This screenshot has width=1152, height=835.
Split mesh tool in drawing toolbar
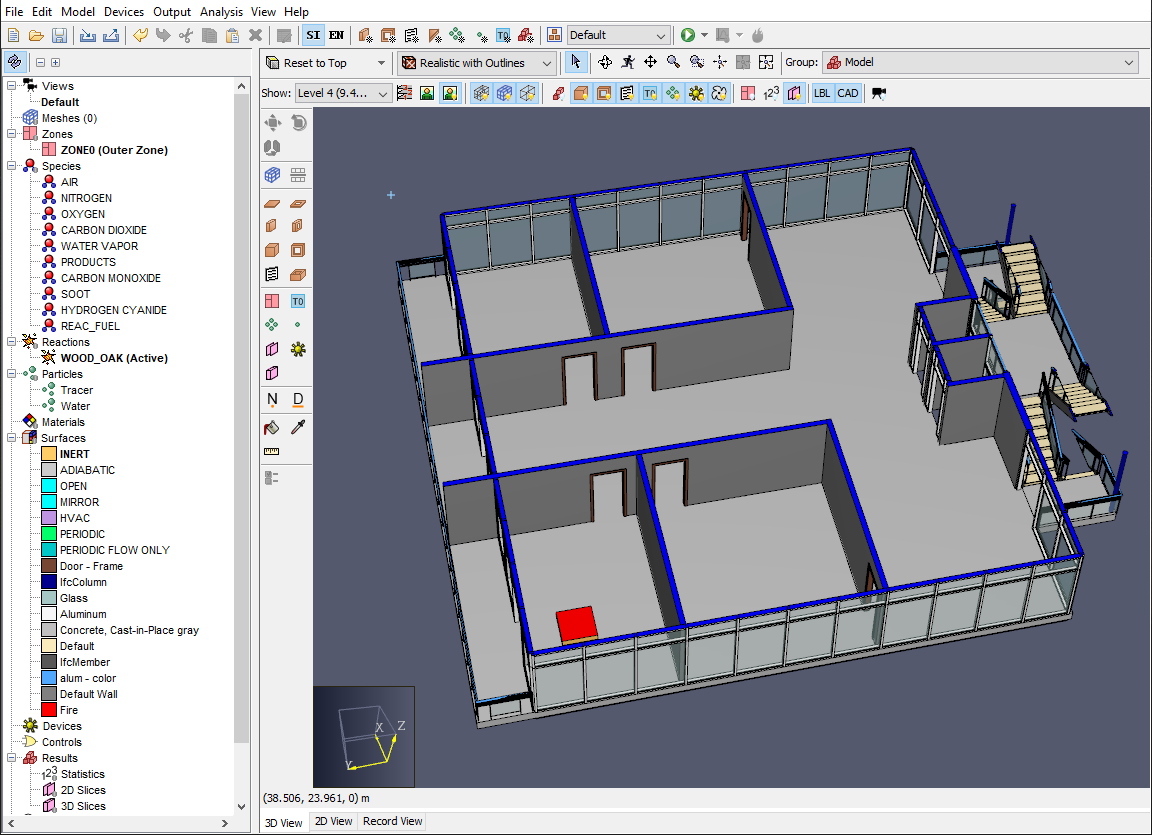[x=298, y=175]
